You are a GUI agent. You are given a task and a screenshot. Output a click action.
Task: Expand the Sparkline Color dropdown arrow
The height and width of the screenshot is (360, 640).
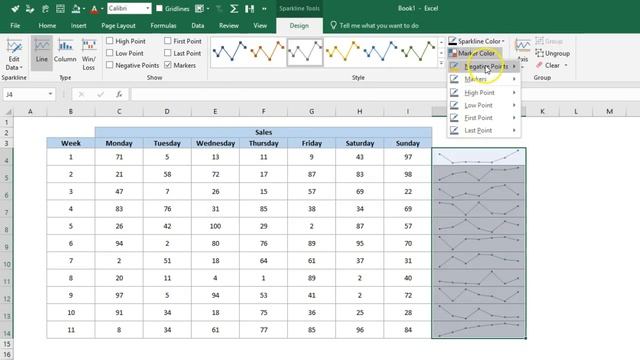tap(503, 41)
